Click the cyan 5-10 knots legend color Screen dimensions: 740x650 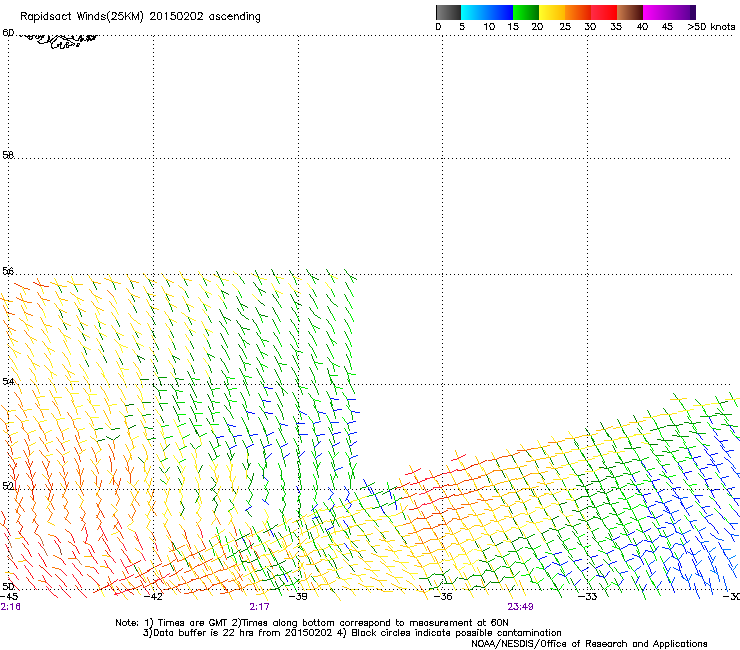coord(474,12)
